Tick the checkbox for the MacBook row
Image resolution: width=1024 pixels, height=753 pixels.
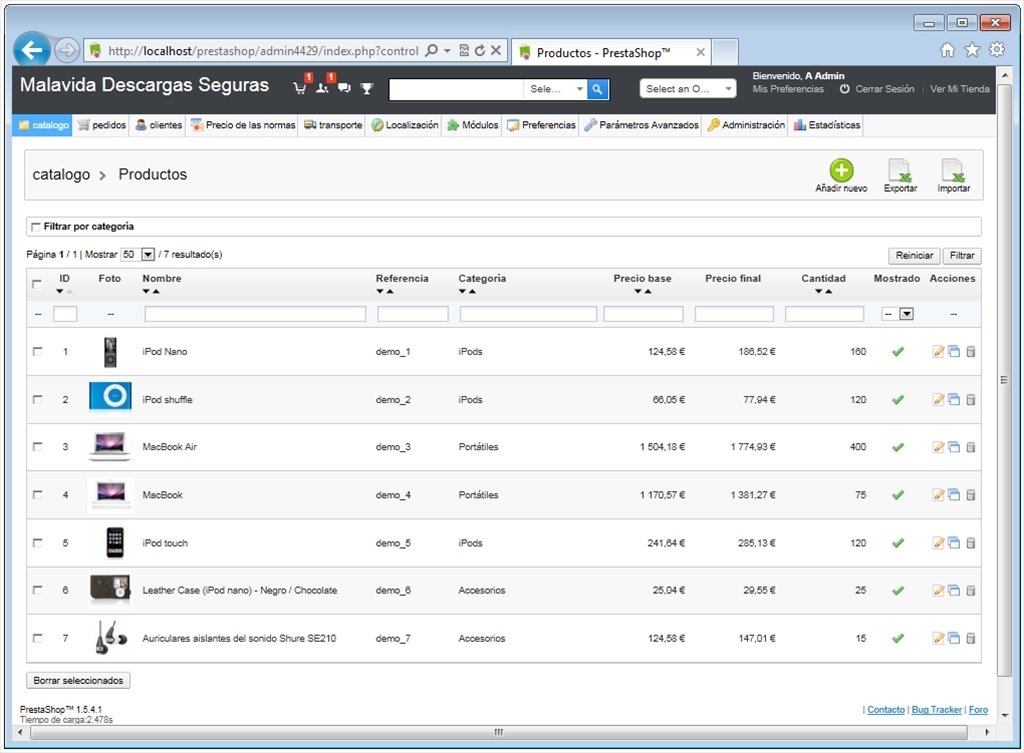click(37, 495)
